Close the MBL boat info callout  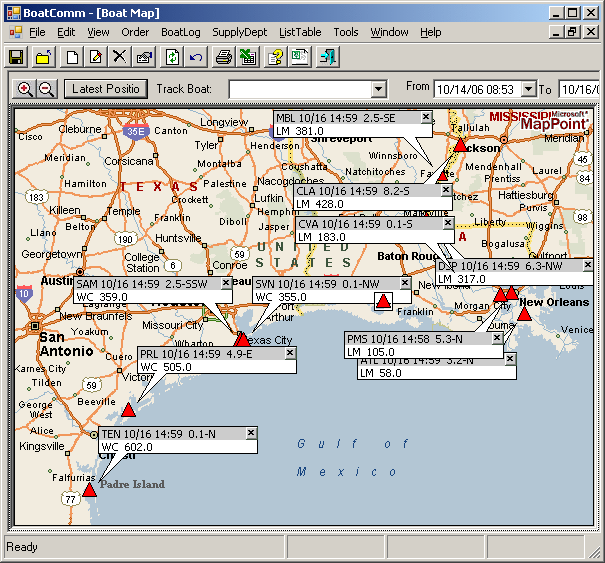coord(426,117)
